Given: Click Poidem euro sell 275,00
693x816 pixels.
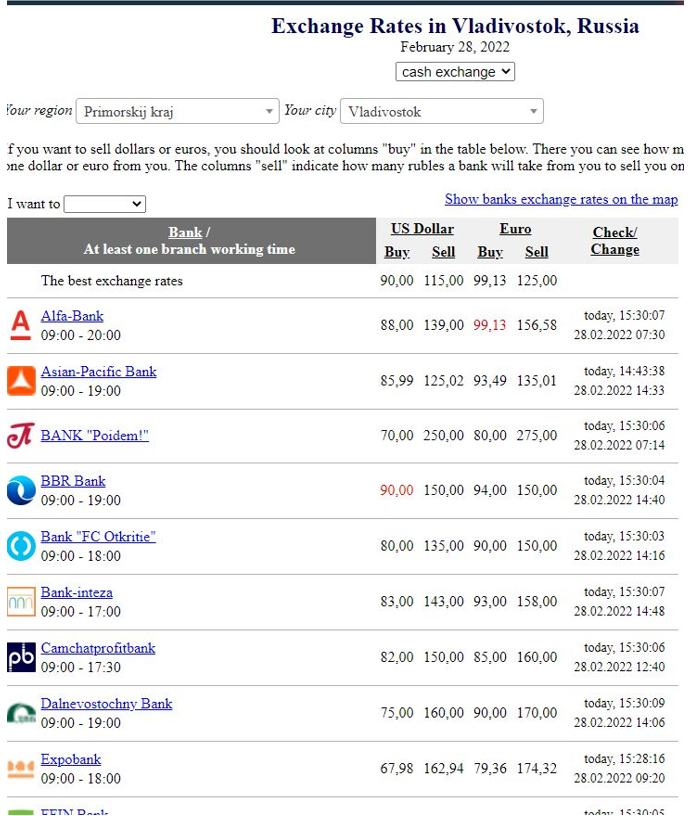Looking at the screenshot, I should [537, 436].
